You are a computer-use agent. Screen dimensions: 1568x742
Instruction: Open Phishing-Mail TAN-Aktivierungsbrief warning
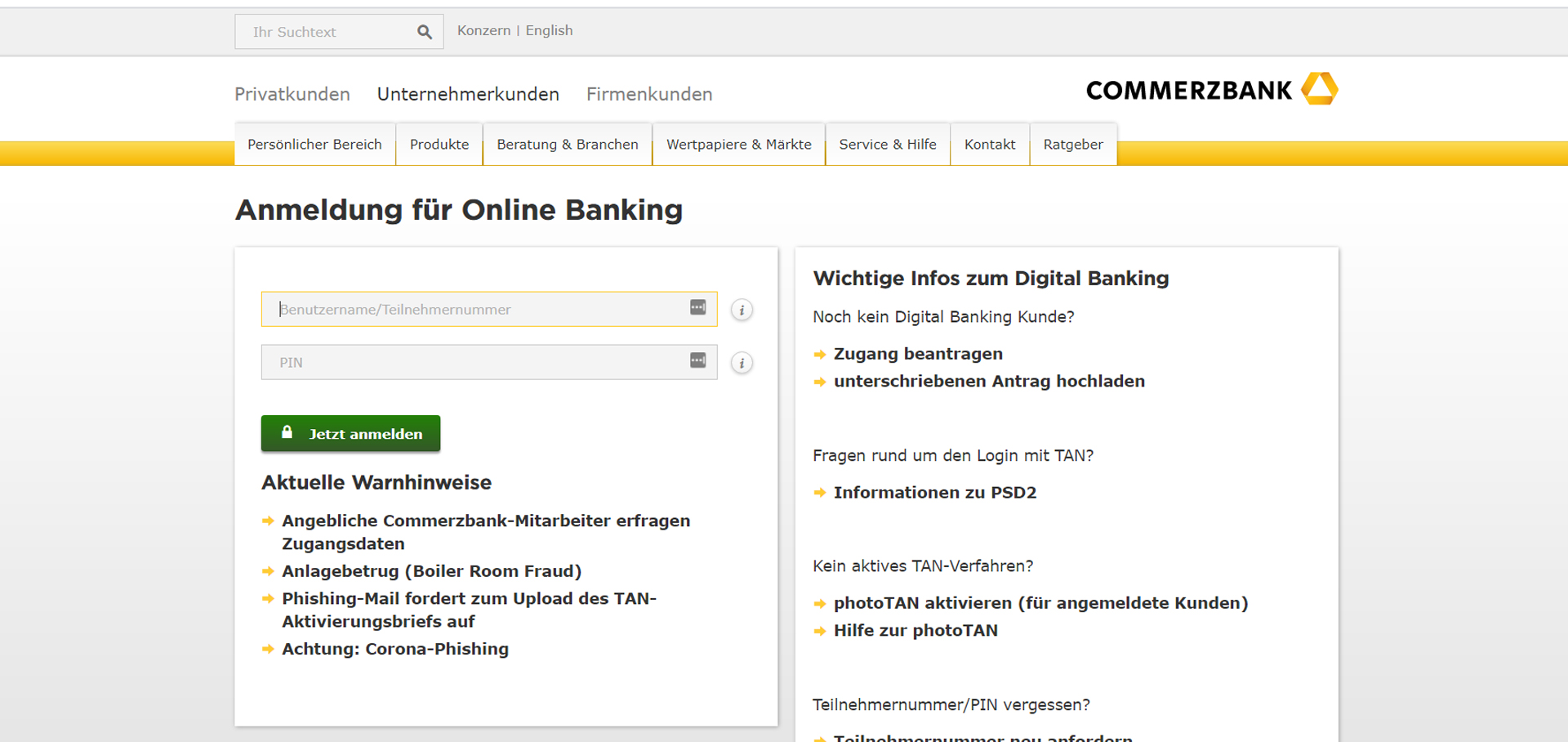point(469,610)
